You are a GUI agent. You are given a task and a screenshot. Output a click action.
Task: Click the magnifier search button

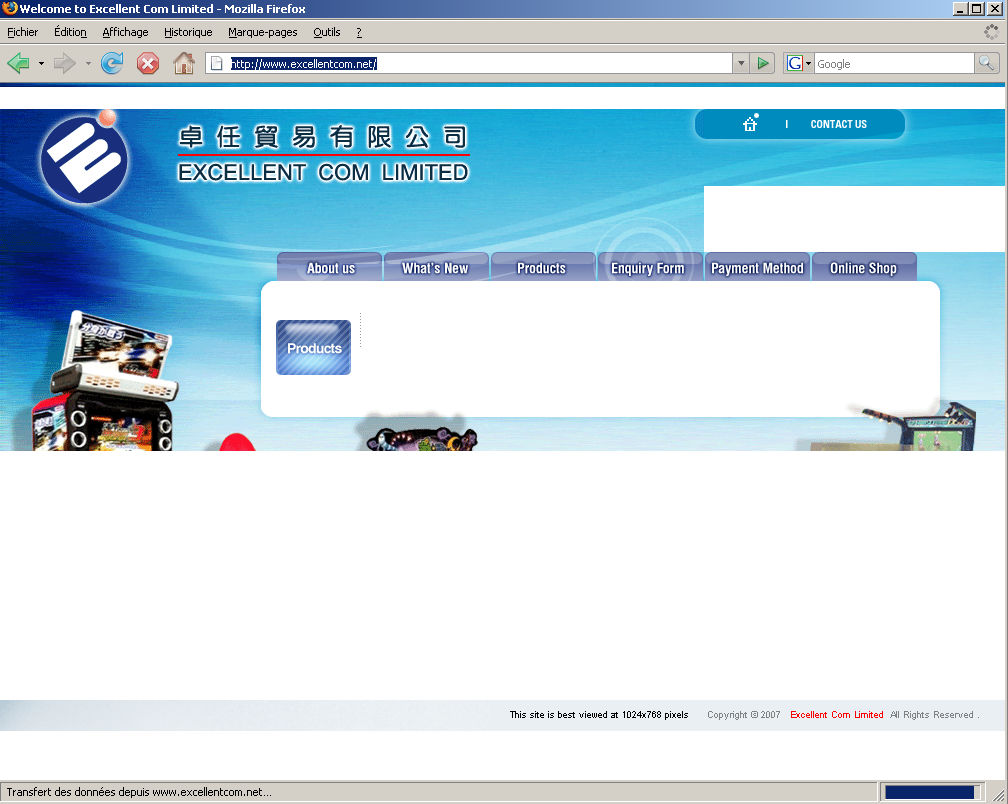pos(987,63)
